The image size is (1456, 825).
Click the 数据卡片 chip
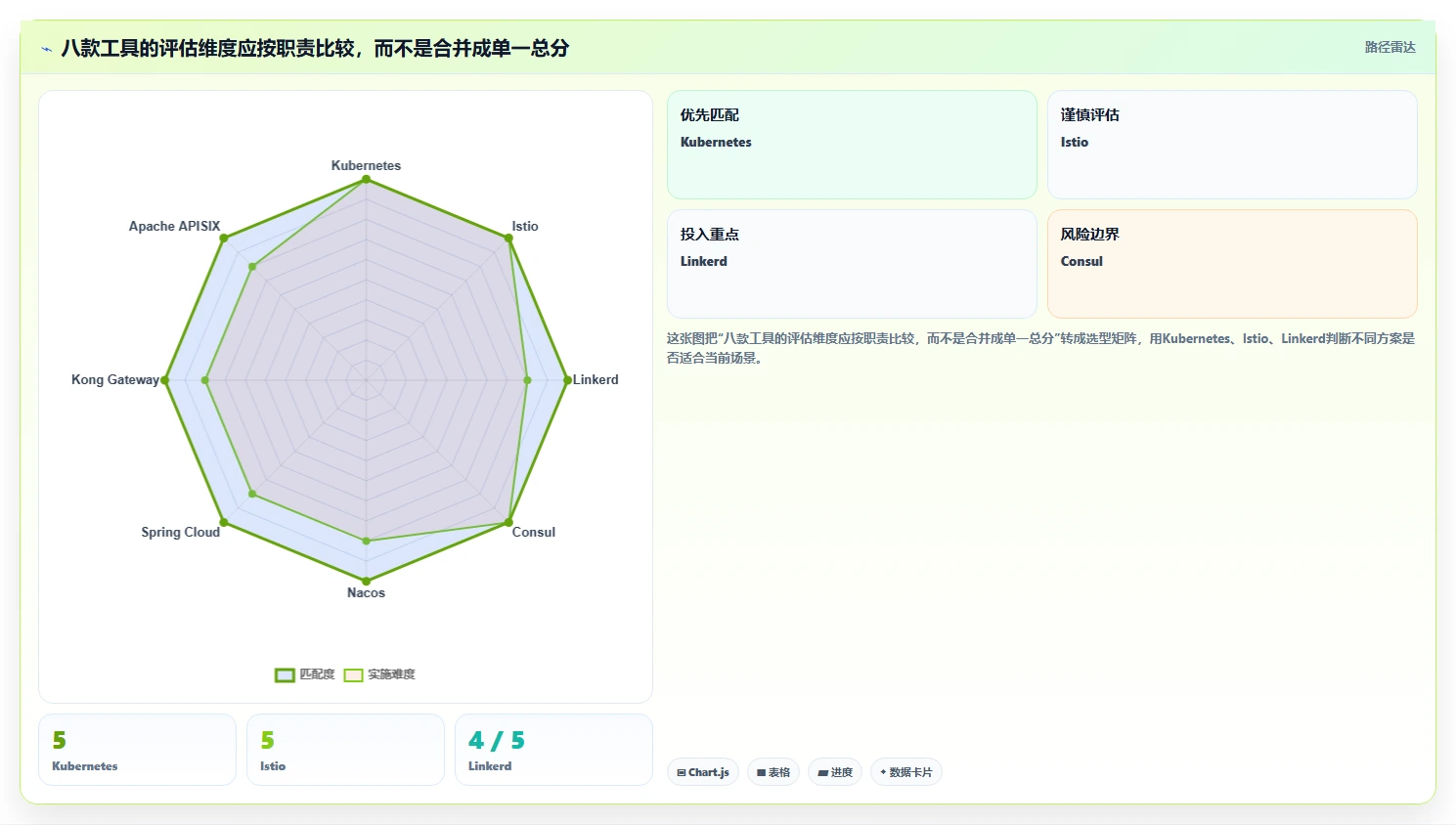point(906,772)
